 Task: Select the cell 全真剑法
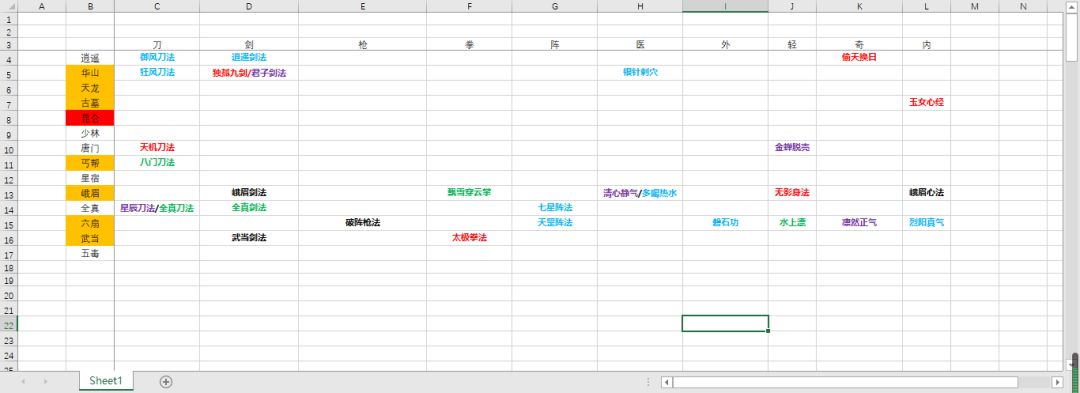pyautogui.click(x=249, y=208)
